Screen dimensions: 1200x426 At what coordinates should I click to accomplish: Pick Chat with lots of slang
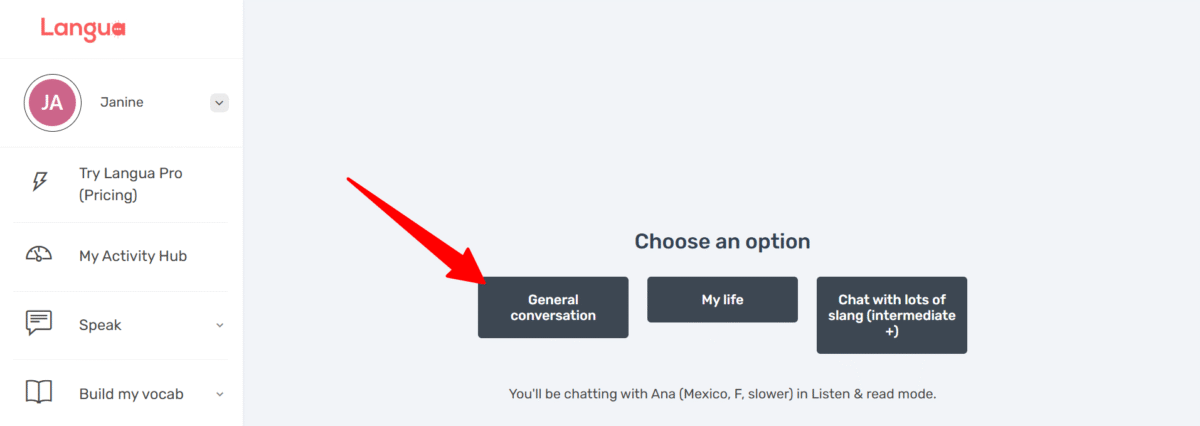[892, 315]
